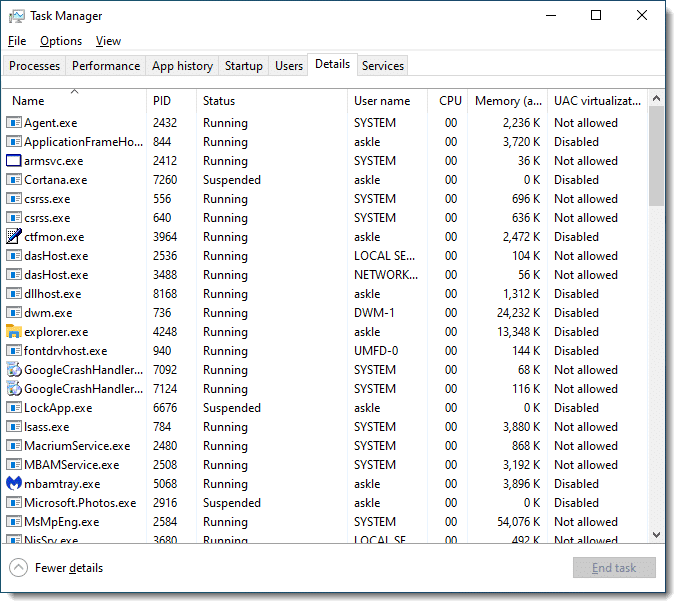The image size is (681, 608).
Task: Sort by the Memory column header
Action: pos(508,101)
